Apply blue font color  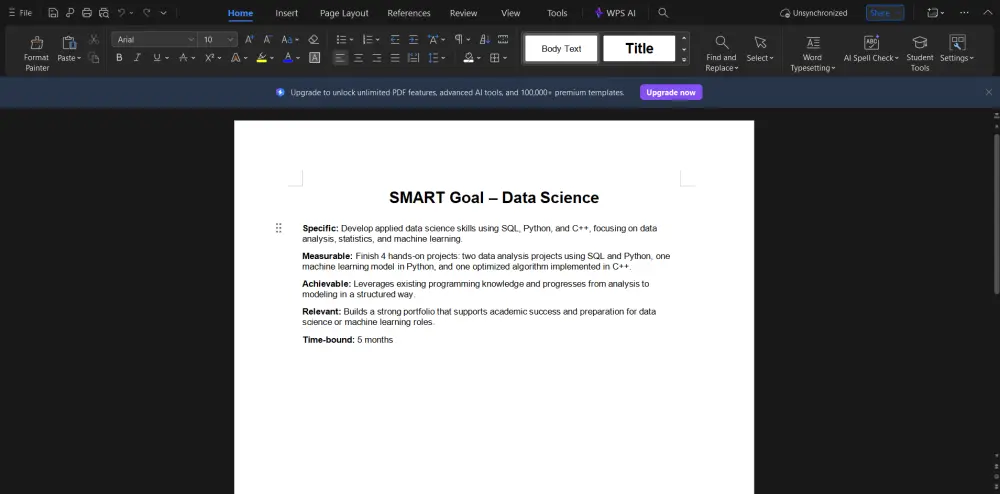[288, 57]
